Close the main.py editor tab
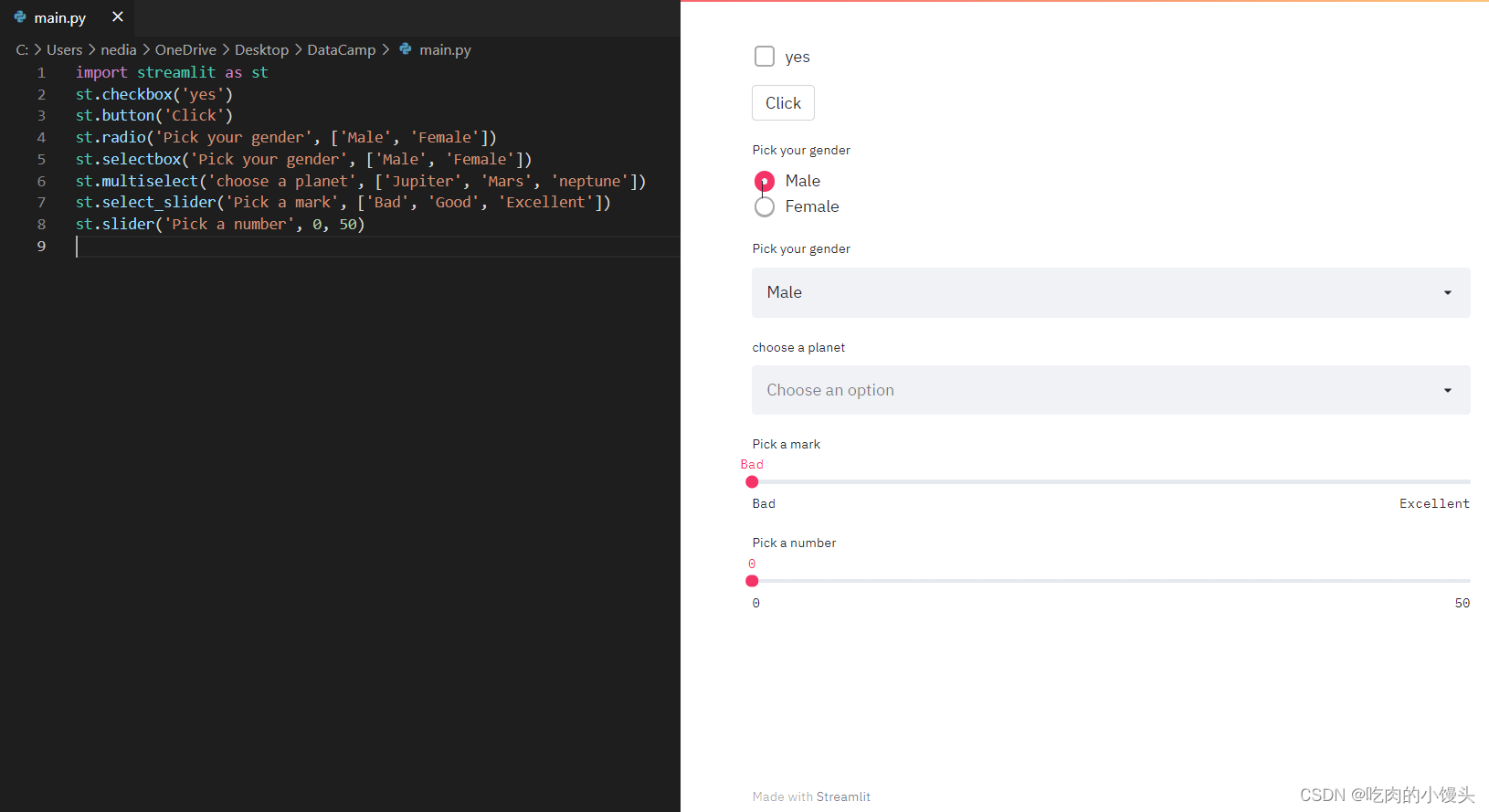 [x=118, y=16]
